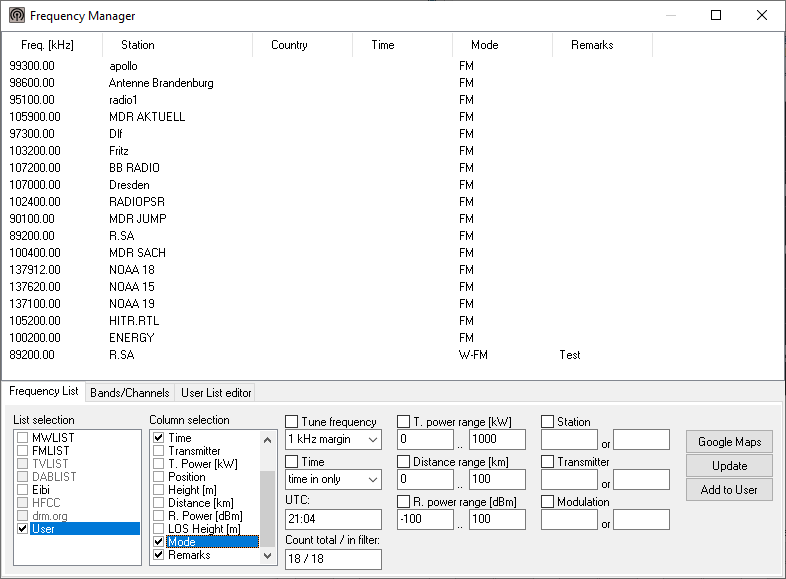
Task: Click the T. power range maximum 1000 field
Action: [497, 440]
